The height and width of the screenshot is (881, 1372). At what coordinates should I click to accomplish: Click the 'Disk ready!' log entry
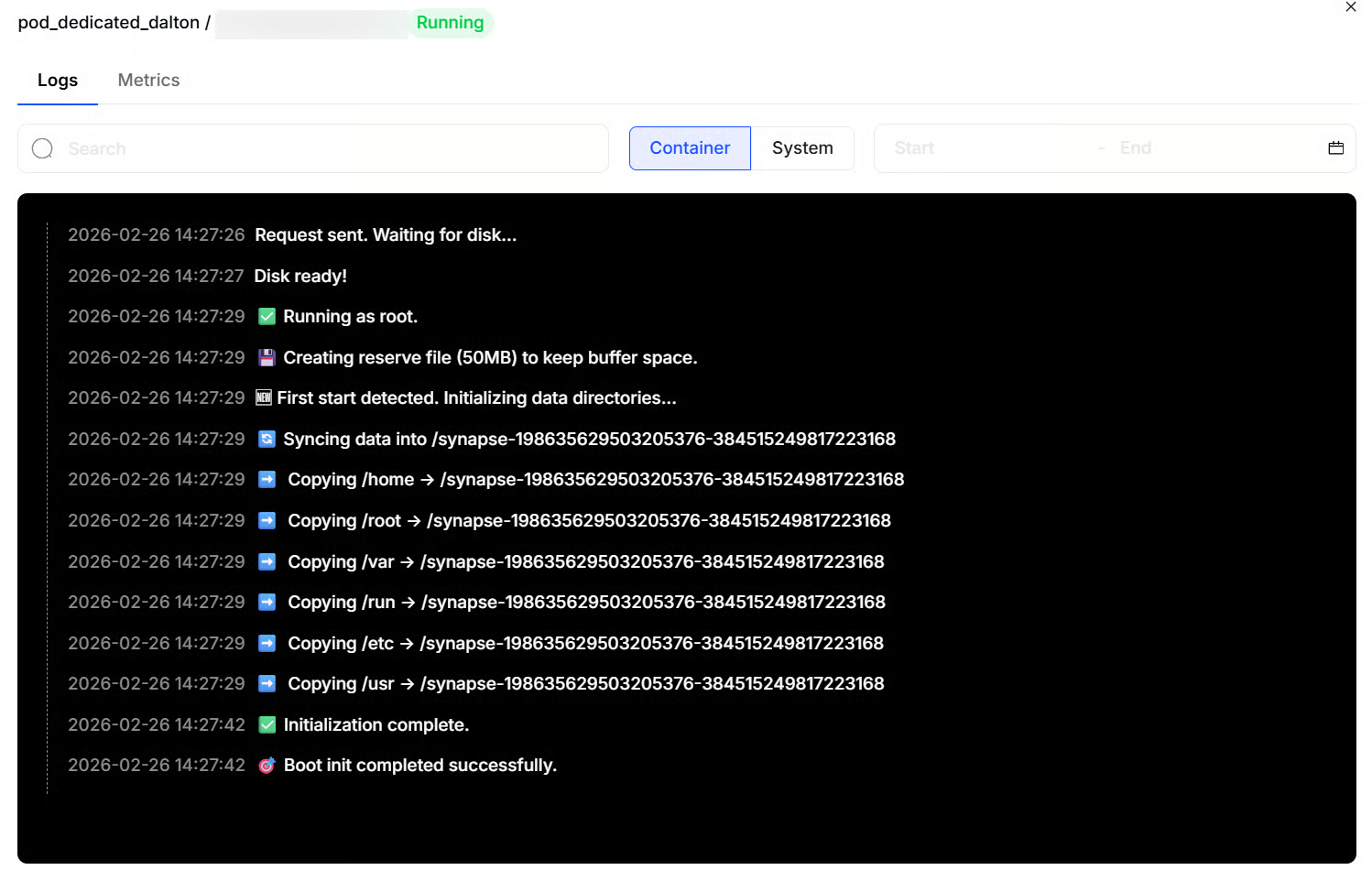299,277
